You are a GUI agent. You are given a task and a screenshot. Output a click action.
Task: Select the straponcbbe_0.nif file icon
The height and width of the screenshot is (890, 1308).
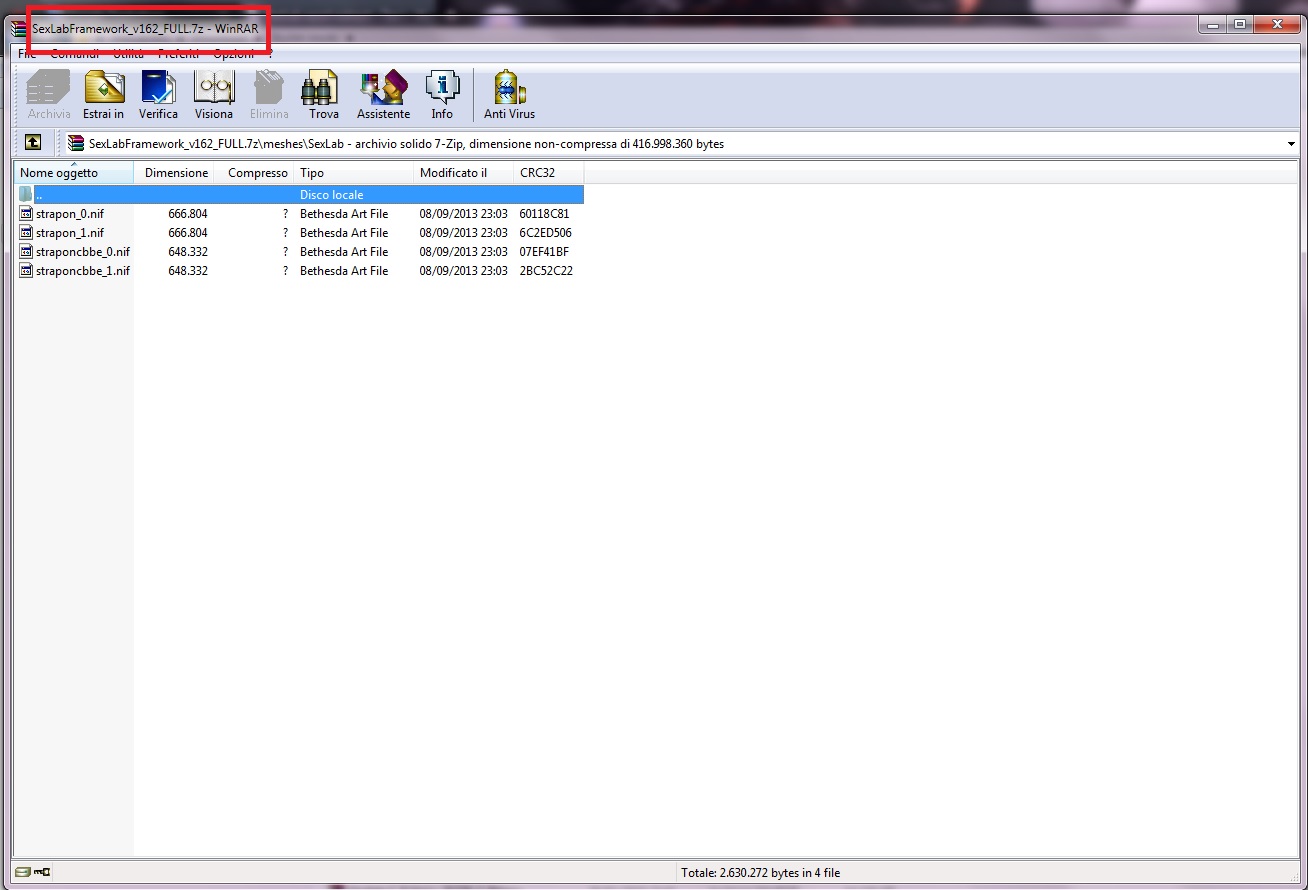pyautogui.click(x=26, y=252)
